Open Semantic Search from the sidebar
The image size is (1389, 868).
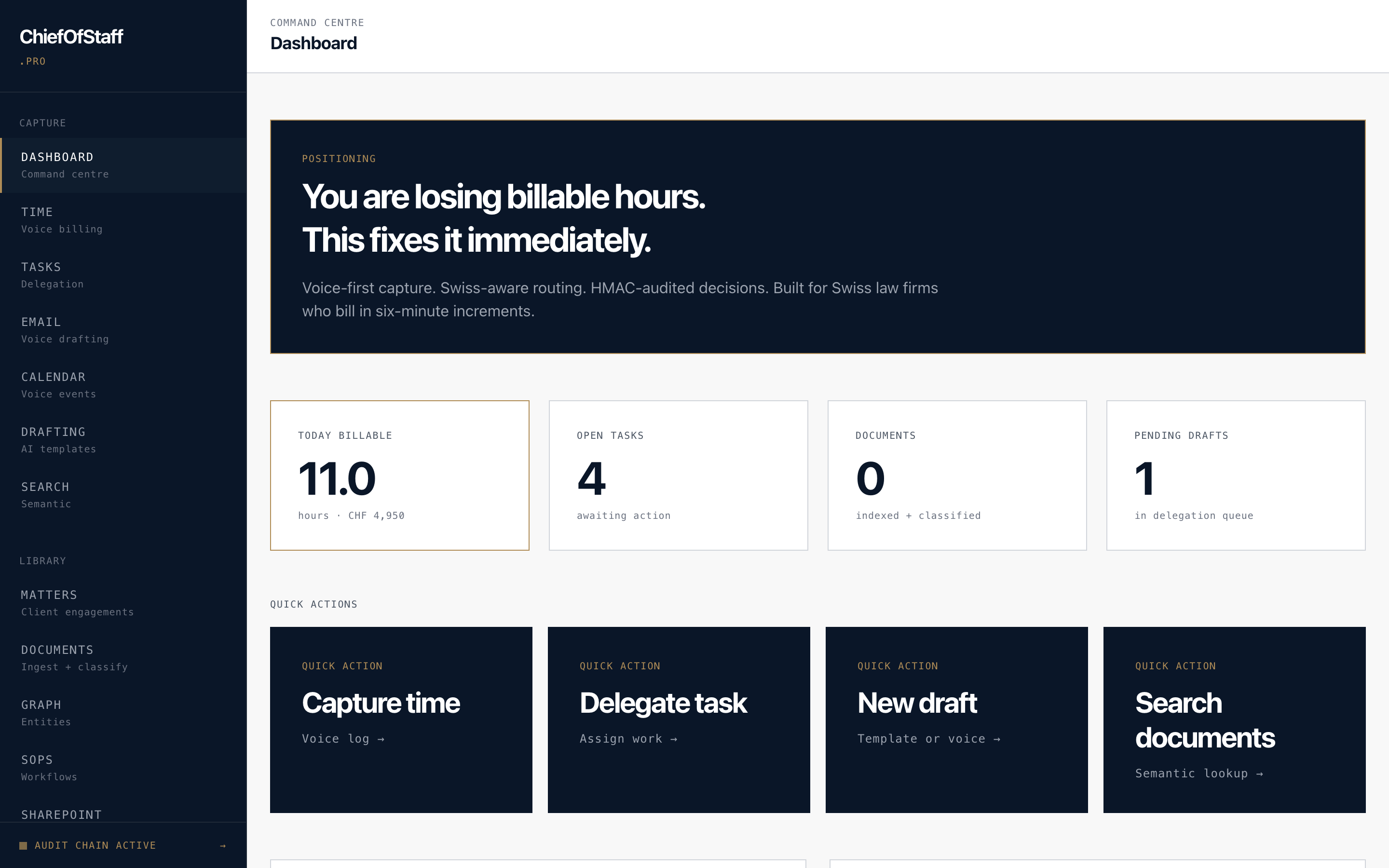pos(123,495)
